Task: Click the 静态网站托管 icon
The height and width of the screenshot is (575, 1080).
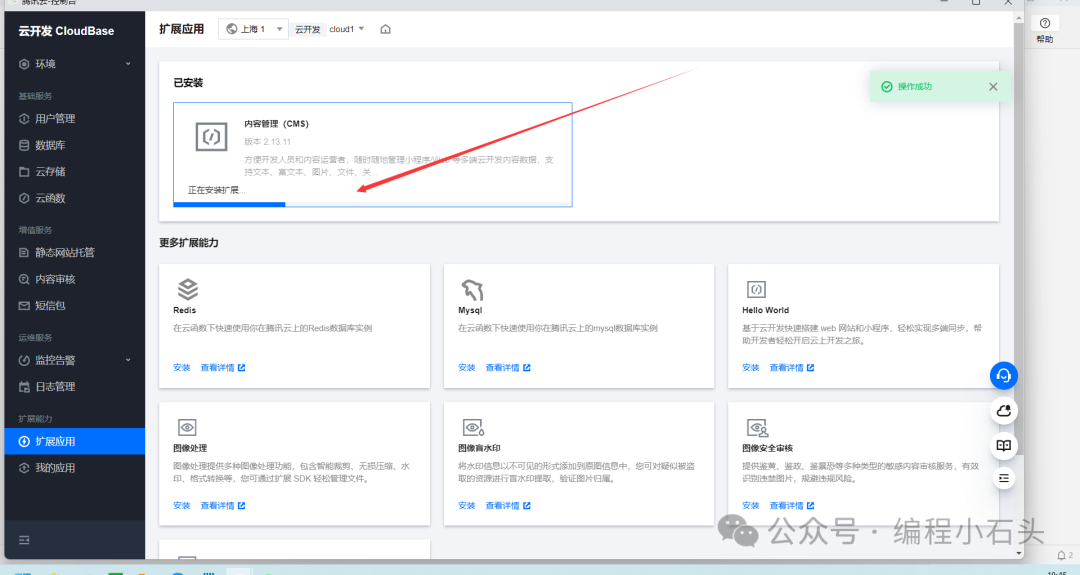Action: pos(24,253)
